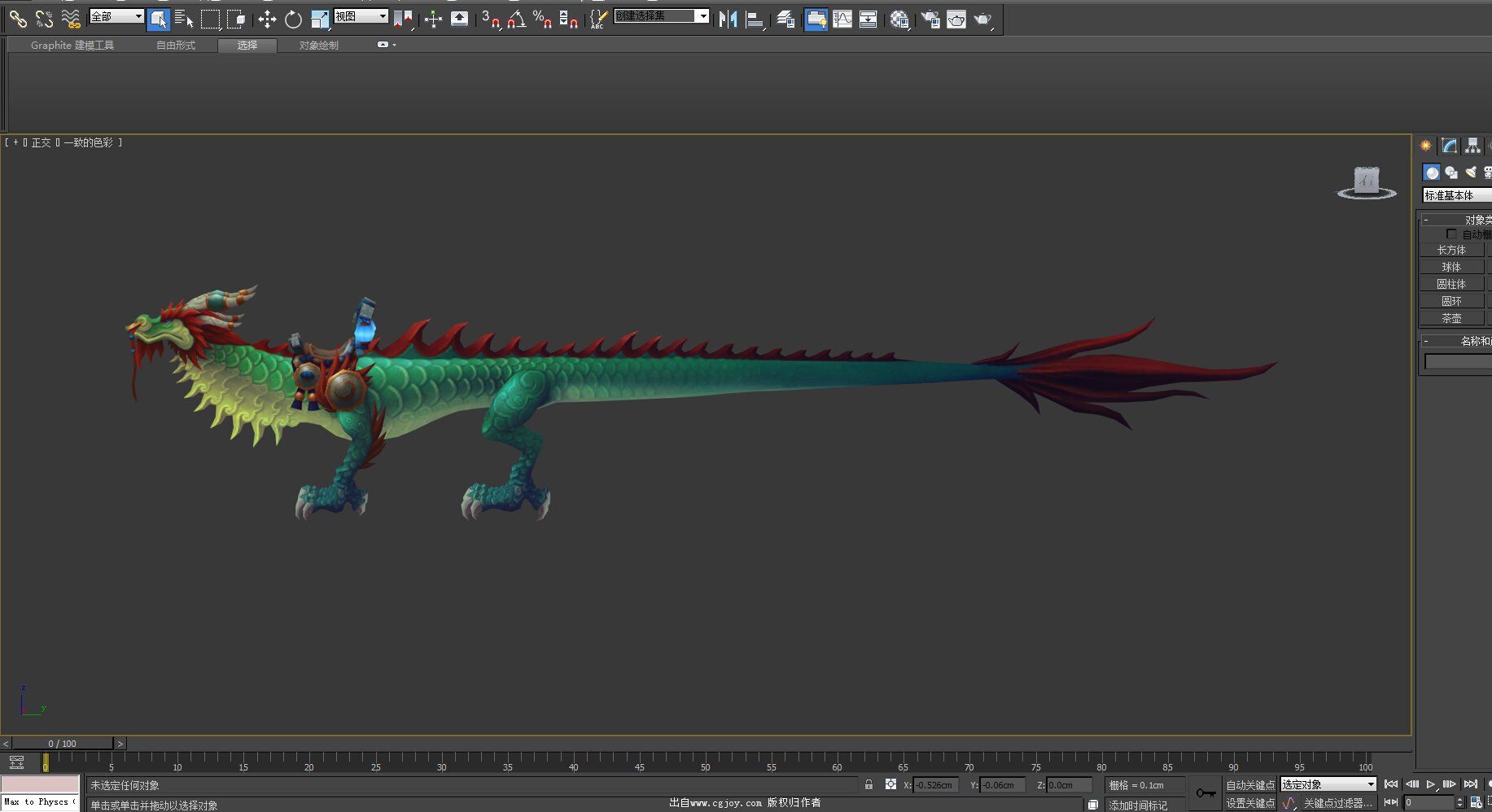Click the large Set Keys key icon

(x=1205, y=793)
